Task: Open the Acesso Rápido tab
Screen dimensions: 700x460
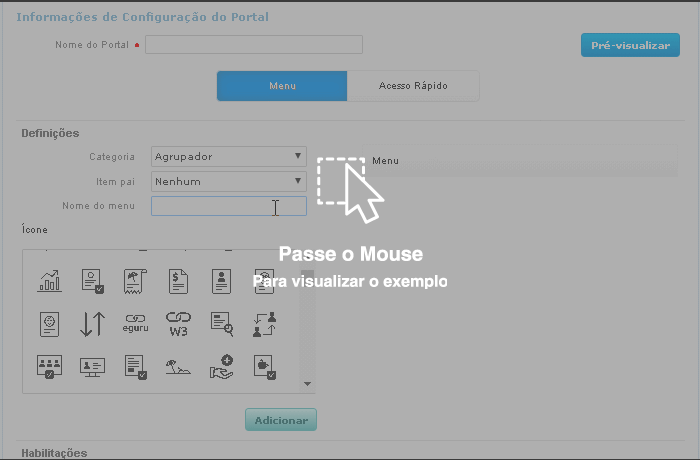Action: (x=413, y=86)
